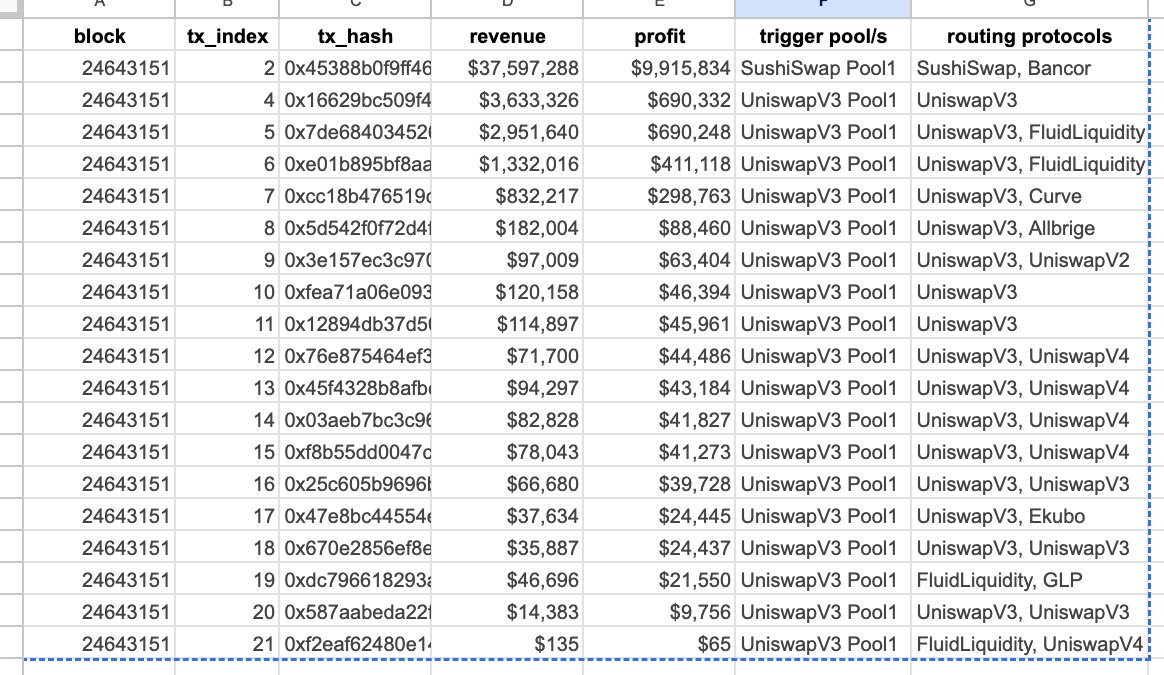The width and height of the screenshot is (1164, 675).
Task: Click revenue cell $97,009
Action: coord(507,260)
